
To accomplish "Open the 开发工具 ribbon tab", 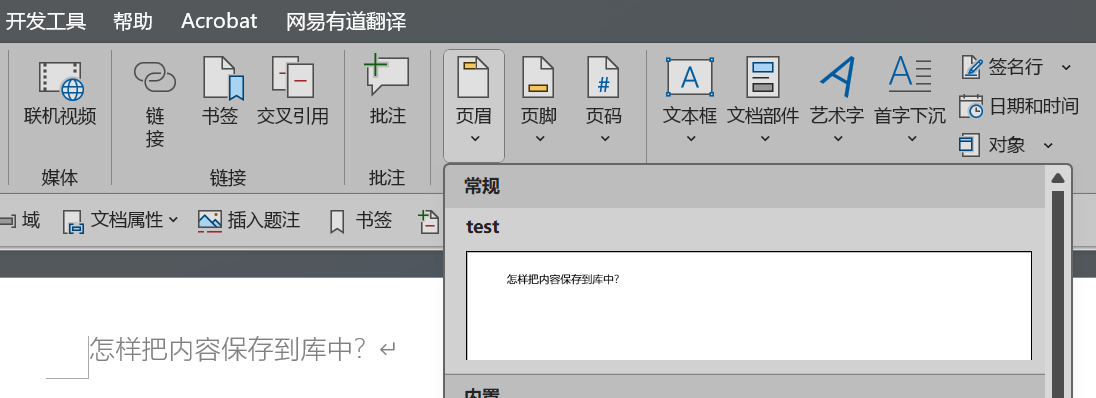I will 45,21.
